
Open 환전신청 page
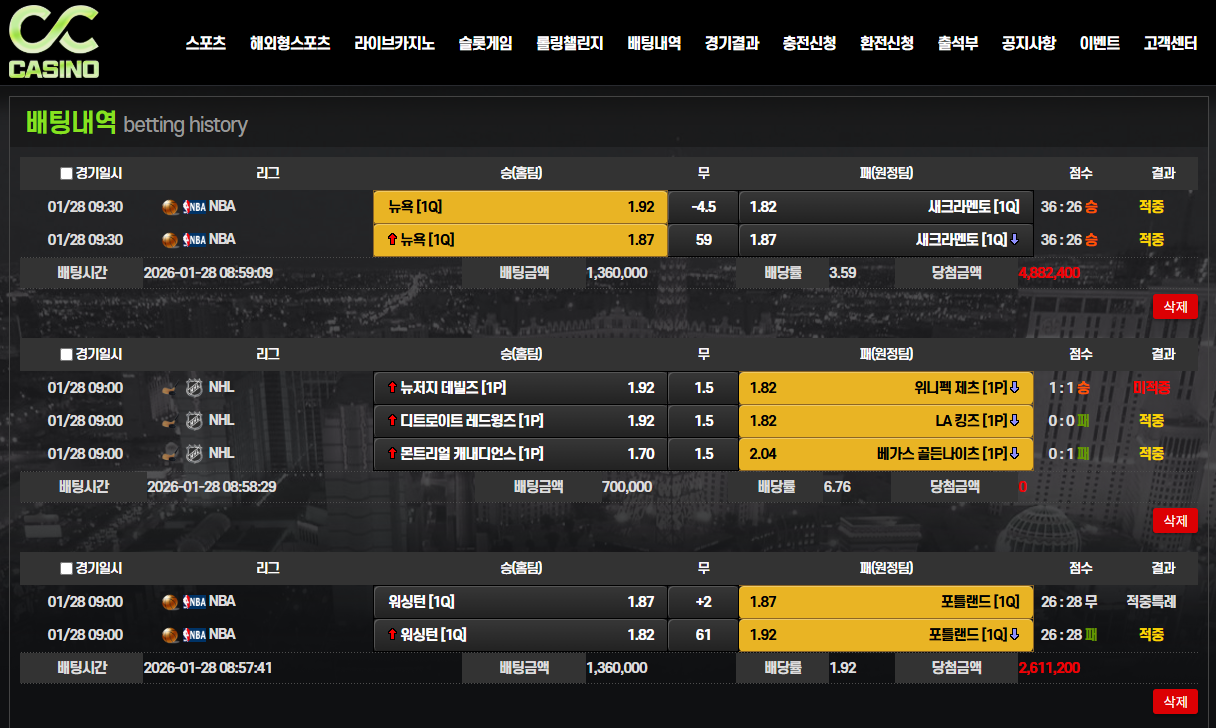click(886, 43)
